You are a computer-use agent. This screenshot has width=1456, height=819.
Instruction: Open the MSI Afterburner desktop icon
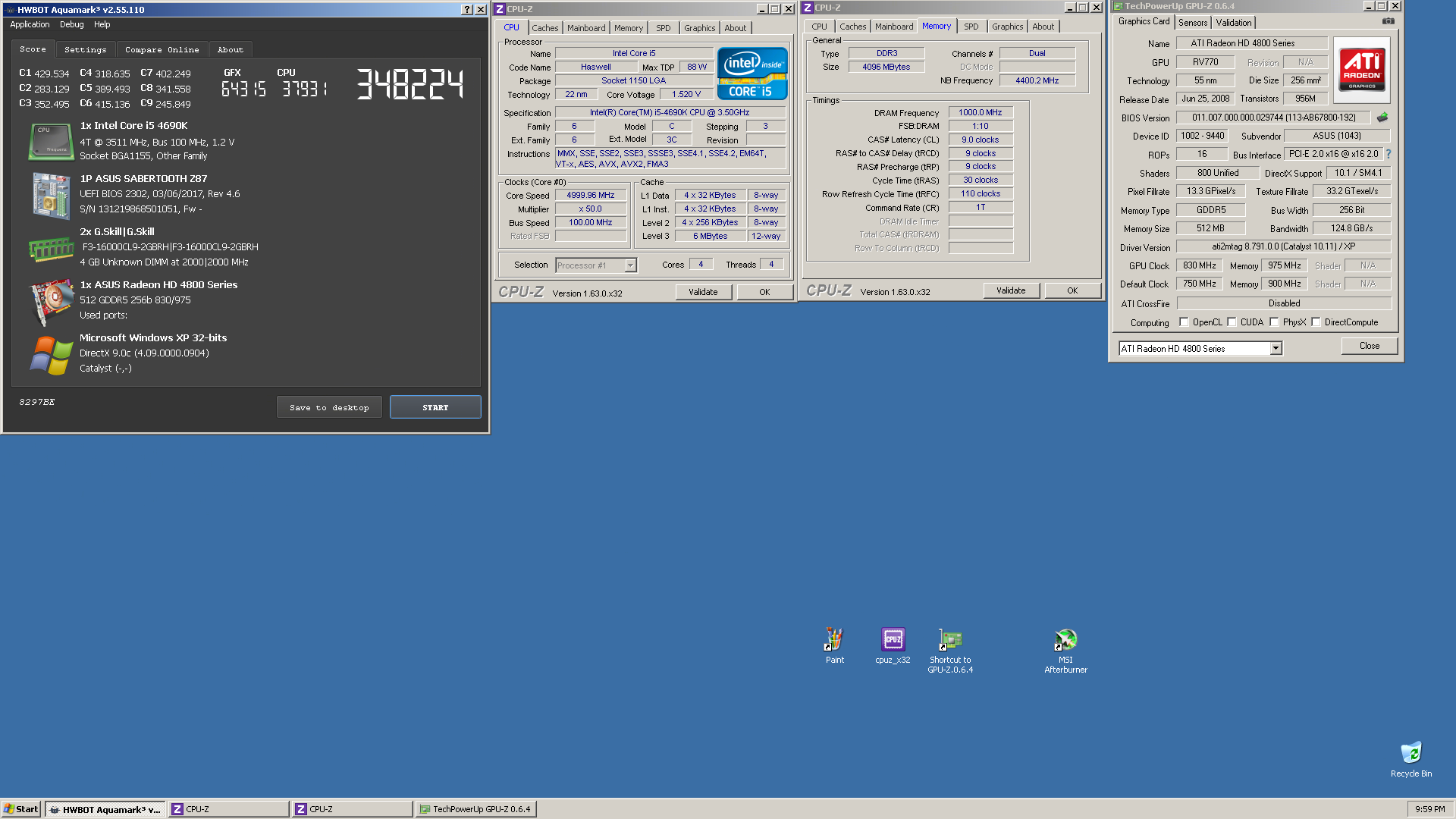(1065, 651)
